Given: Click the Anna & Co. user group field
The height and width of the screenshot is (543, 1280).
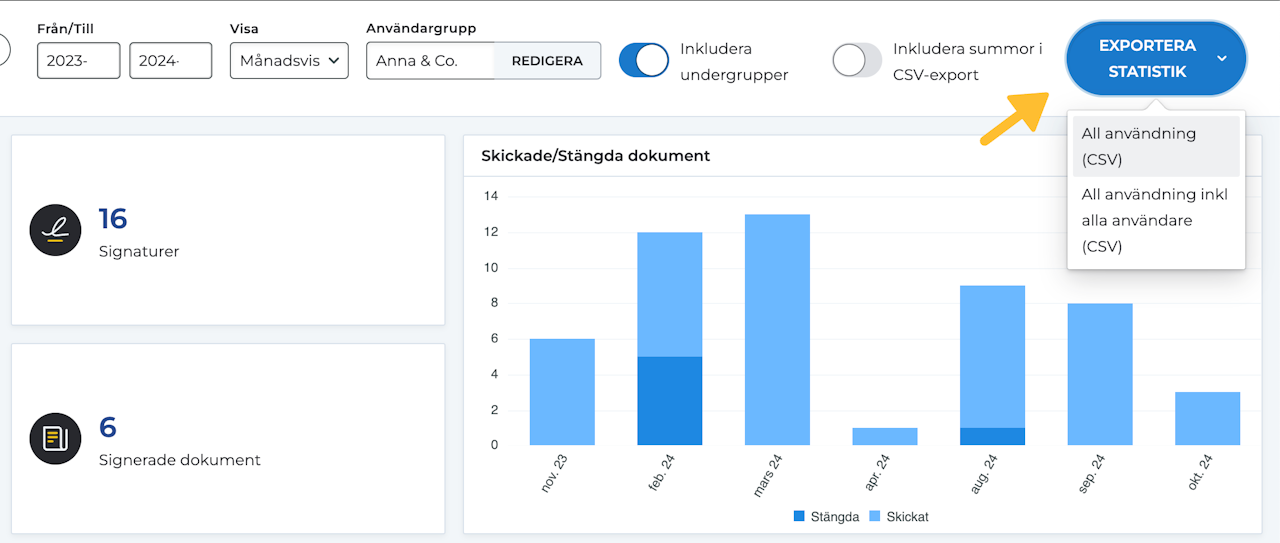Looking at the screenshot, I should (x=430, y=61).
